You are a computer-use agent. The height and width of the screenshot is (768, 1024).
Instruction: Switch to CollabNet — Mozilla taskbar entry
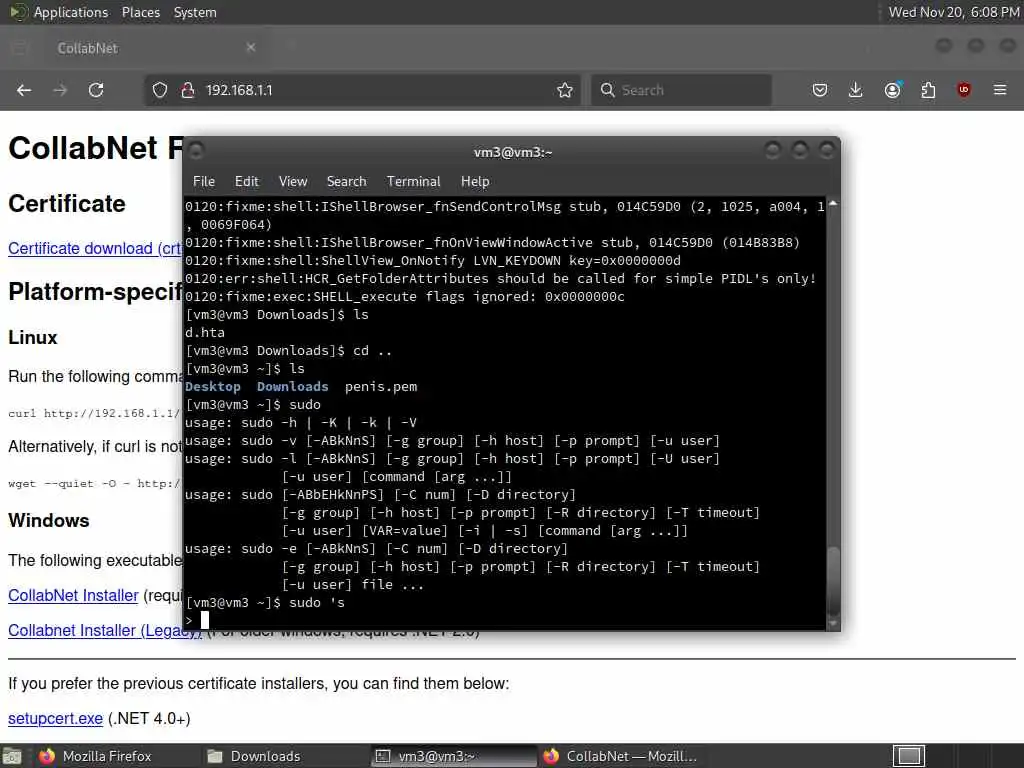tap(620, 756)
